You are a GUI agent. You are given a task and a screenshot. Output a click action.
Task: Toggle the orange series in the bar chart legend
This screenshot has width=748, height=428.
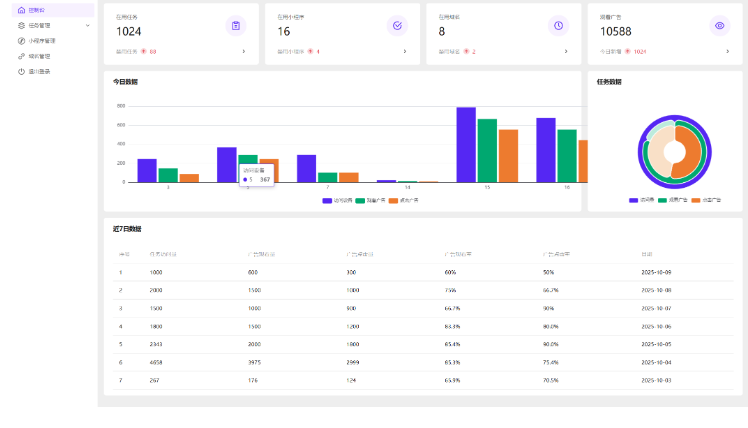pyautogui.click(x=393, y=200)
